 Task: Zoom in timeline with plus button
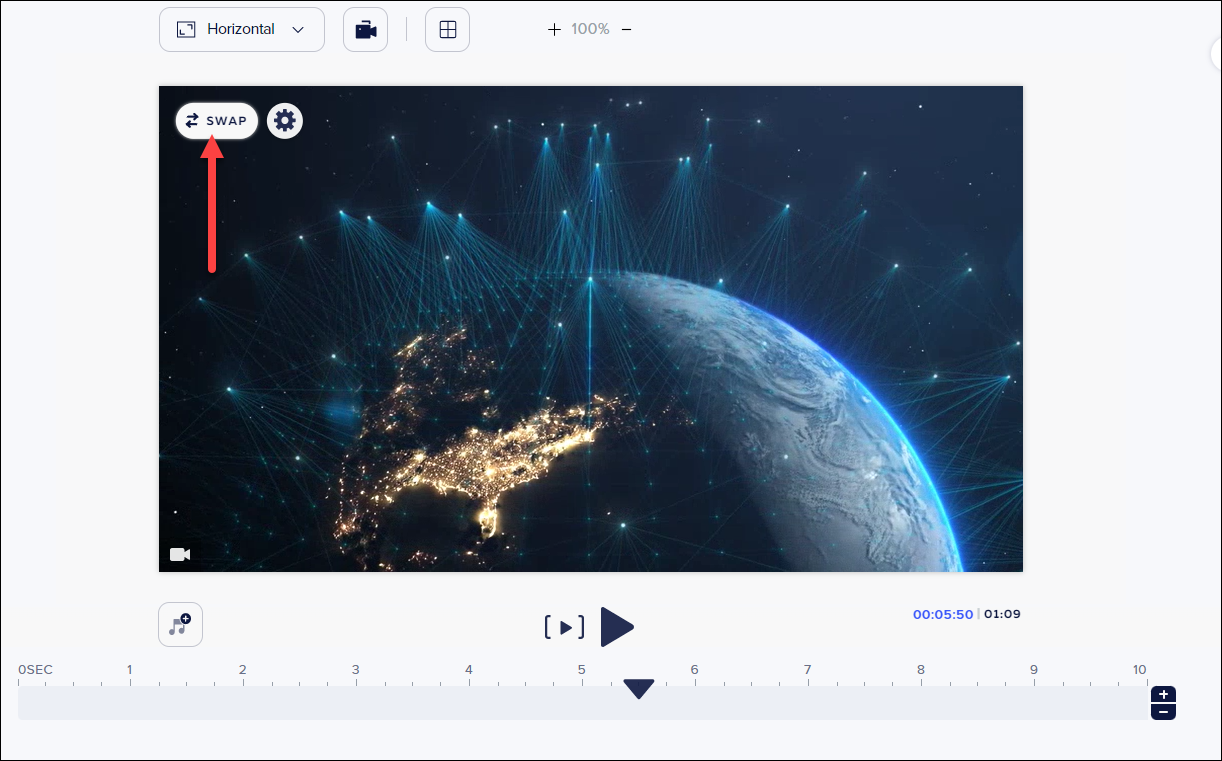click(x=1163, y=695)
